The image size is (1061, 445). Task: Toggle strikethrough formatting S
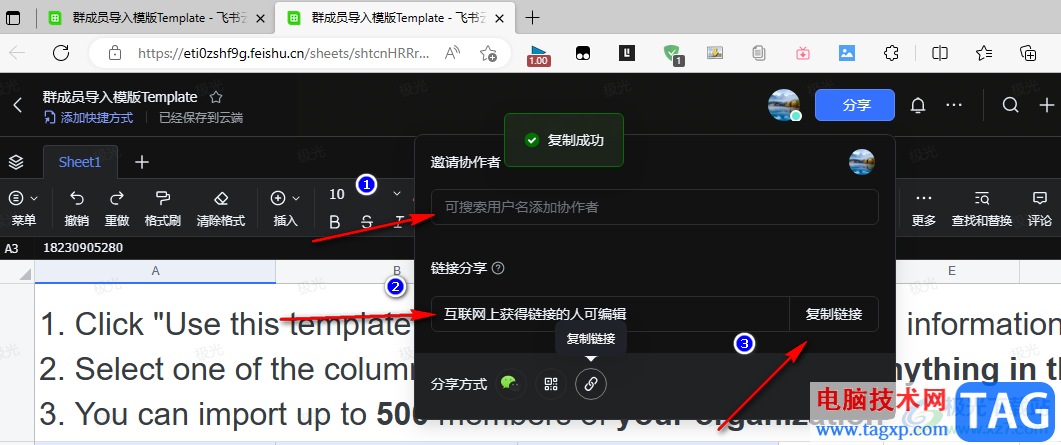click(367, 221)
